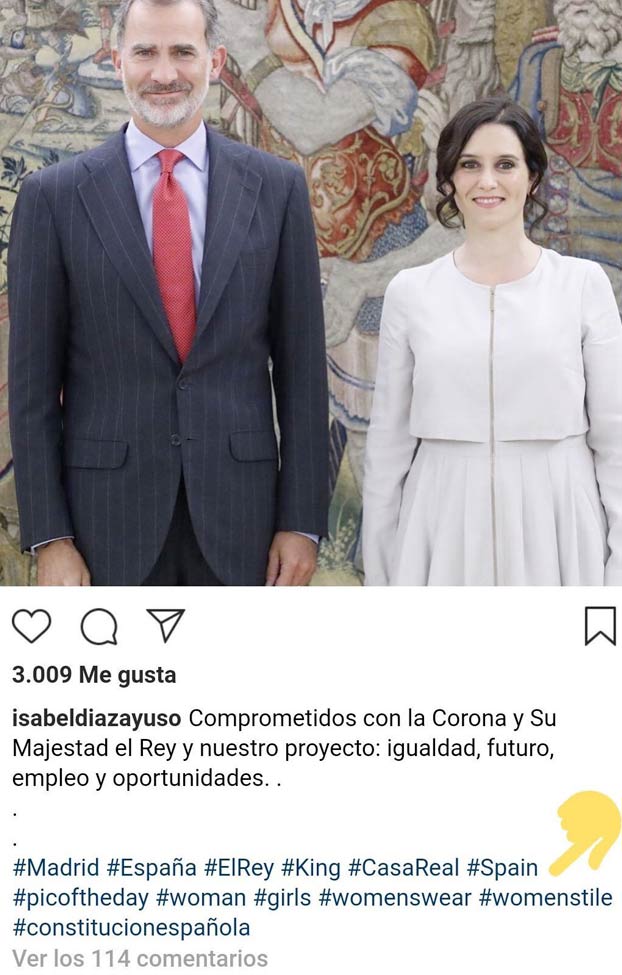The image size is (622, 975).
Task: Open the #picoftheday hashtag
Action: coord(81,898)
